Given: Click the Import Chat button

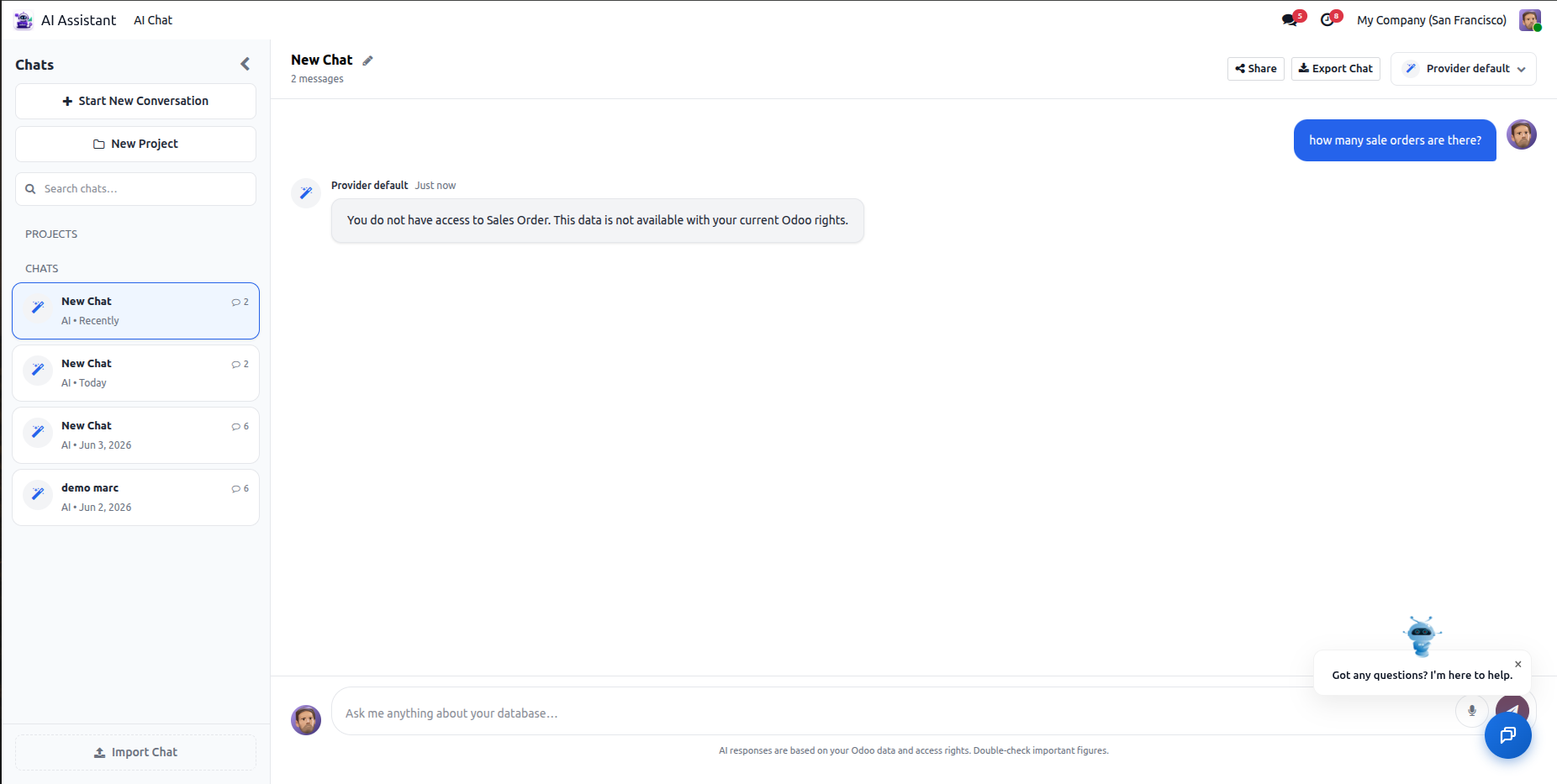Looking at the screenshot, I should click(135, 753).
